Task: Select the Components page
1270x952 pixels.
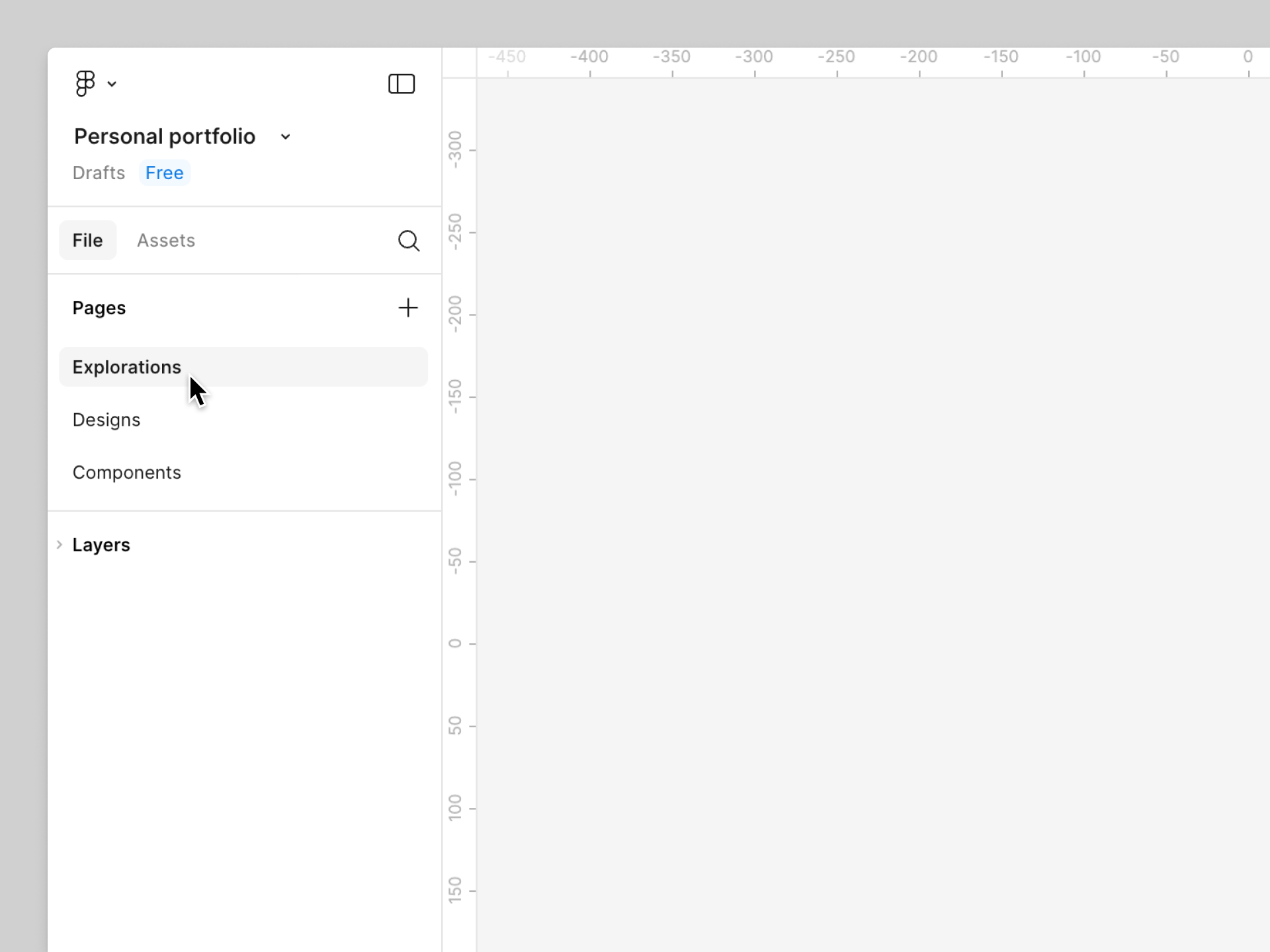Action: coord(126,473)
